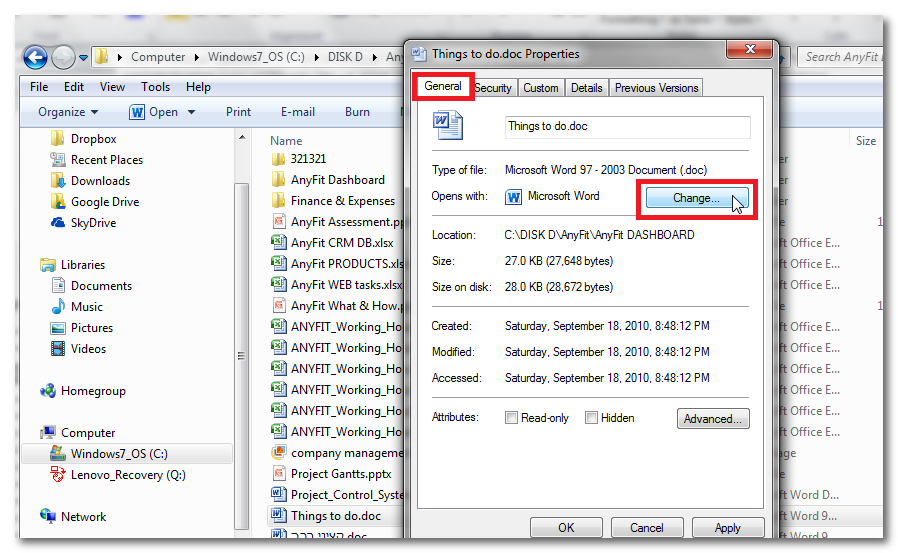Click the file name field Things to do.doc

627,127
